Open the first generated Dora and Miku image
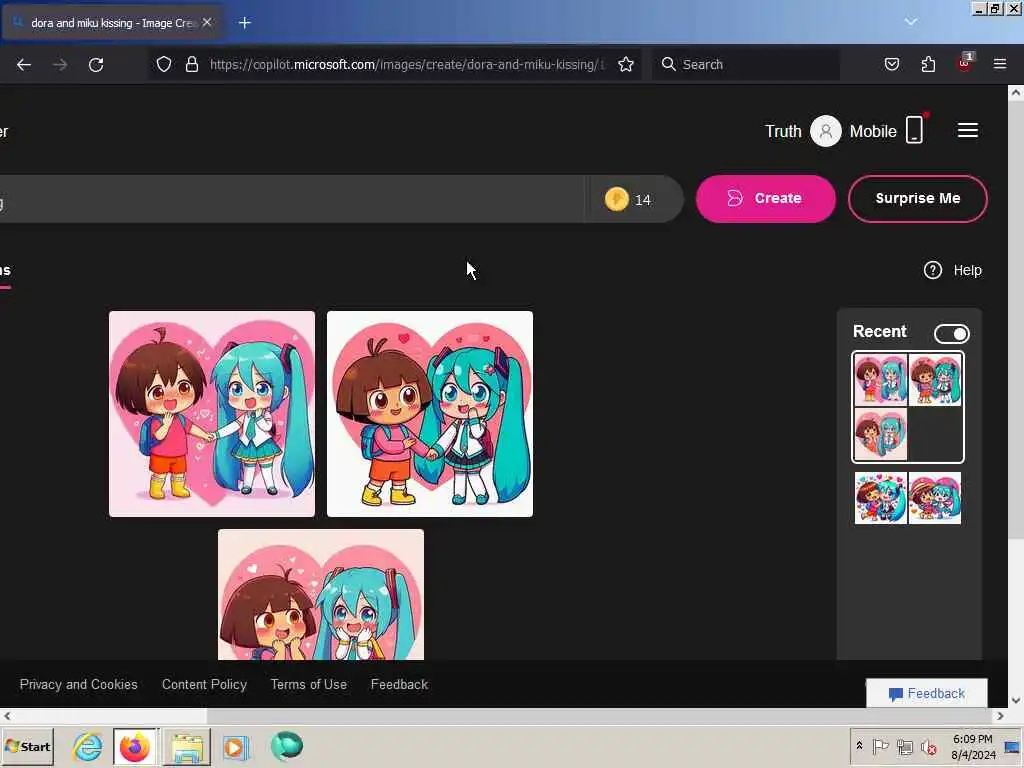The image size is (1024, 768). pos(212,413)
